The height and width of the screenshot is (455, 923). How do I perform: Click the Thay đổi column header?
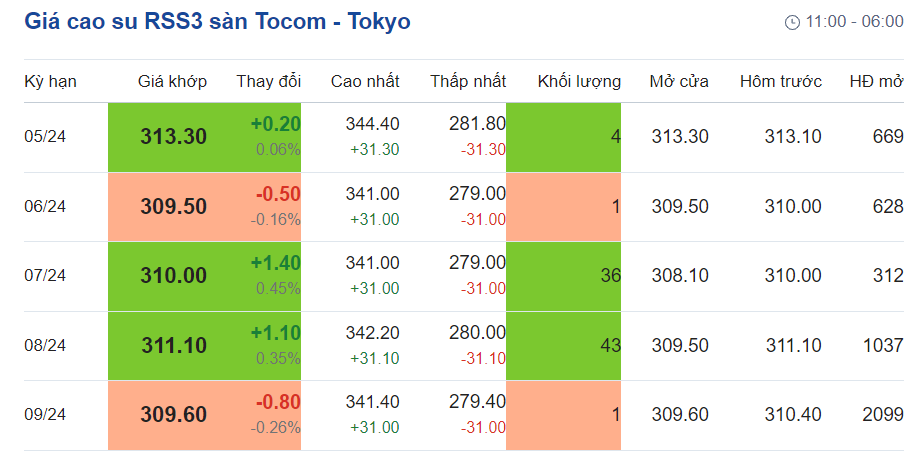coord(268,82)
